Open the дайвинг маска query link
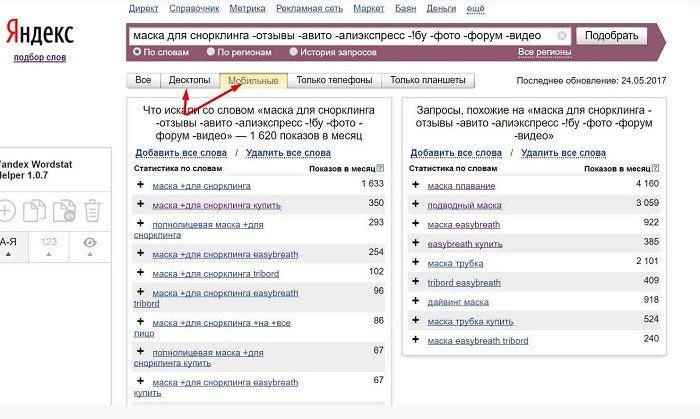 (x=458, y=302)
